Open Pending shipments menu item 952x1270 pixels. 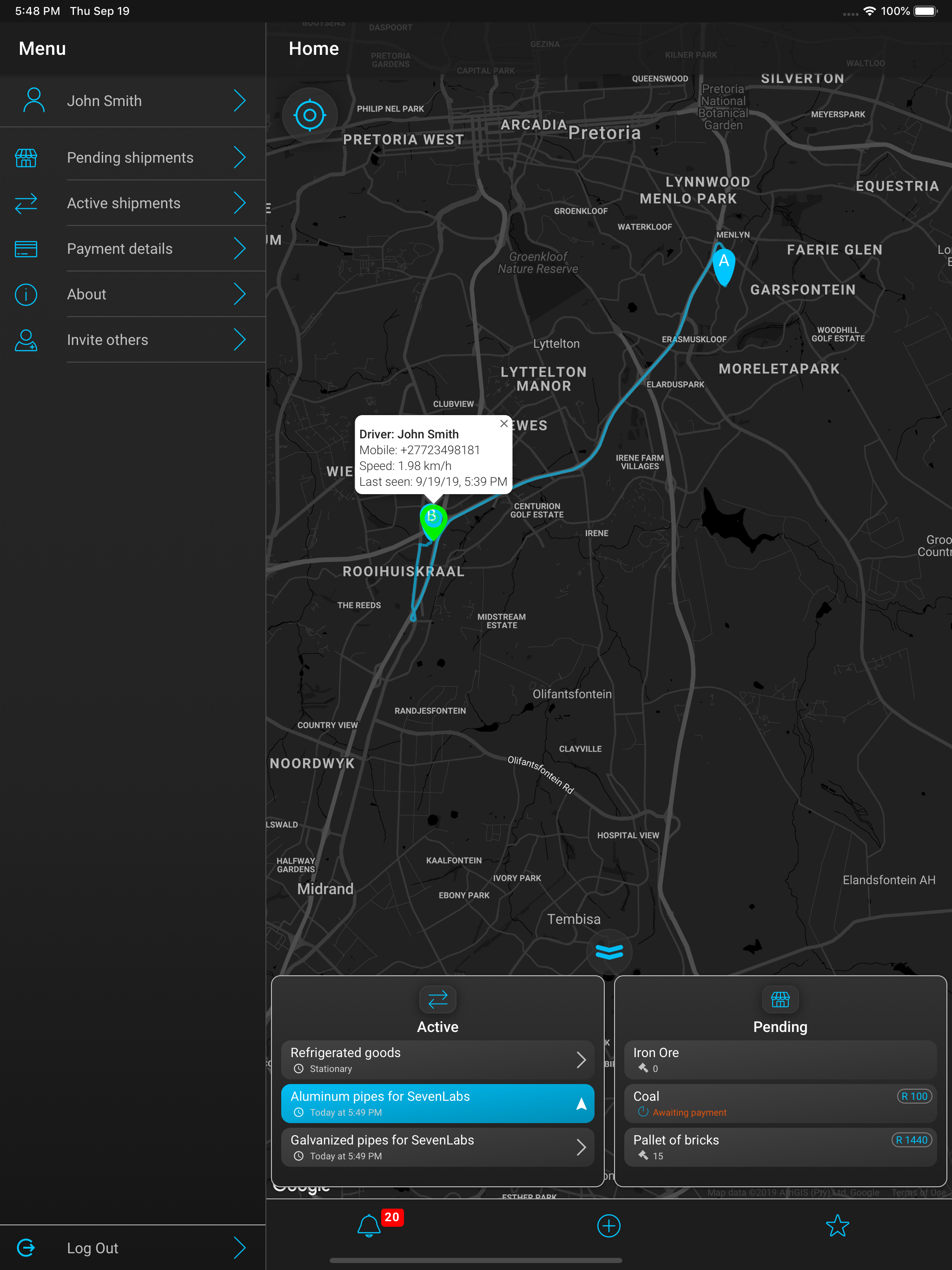[x=132, y=157]
